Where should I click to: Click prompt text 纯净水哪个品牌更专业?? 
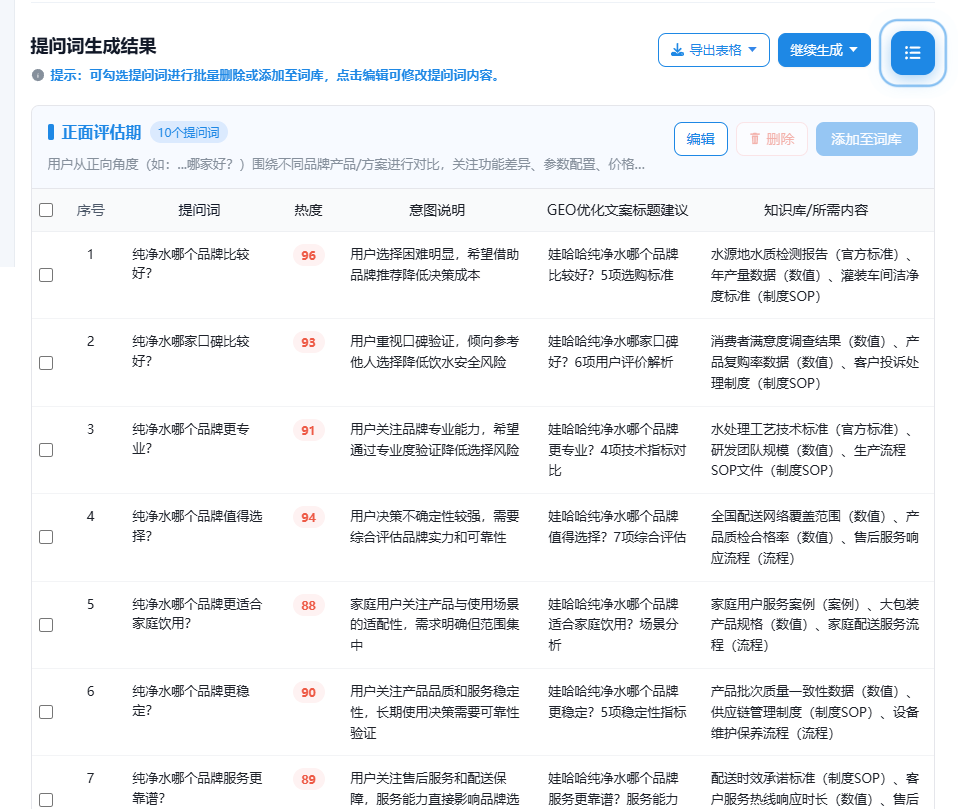pyautogui.click(x=191, y=439)
